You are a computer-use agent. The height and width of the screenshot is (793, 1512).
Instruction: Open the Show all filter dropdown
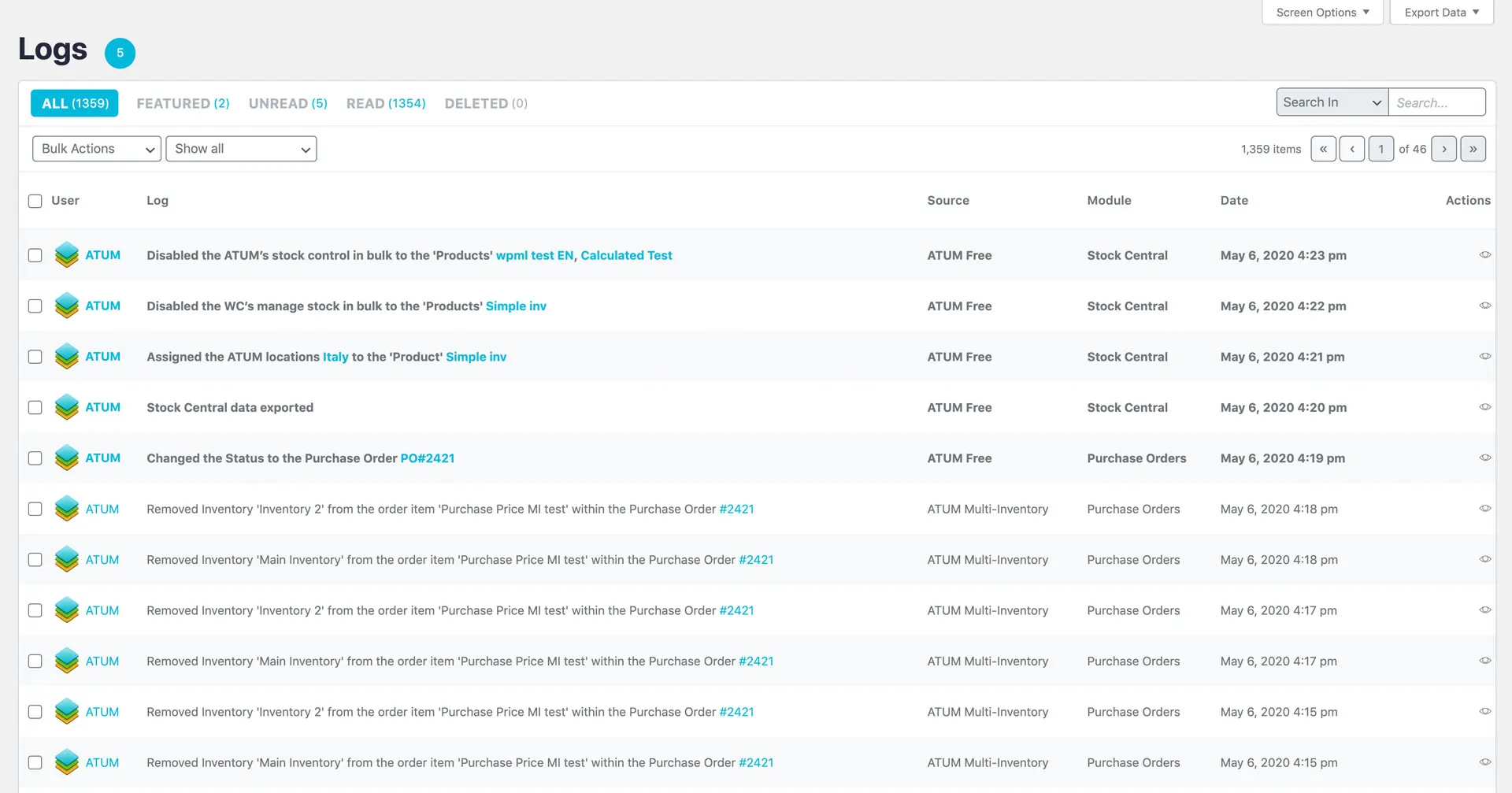coord(241,149)
